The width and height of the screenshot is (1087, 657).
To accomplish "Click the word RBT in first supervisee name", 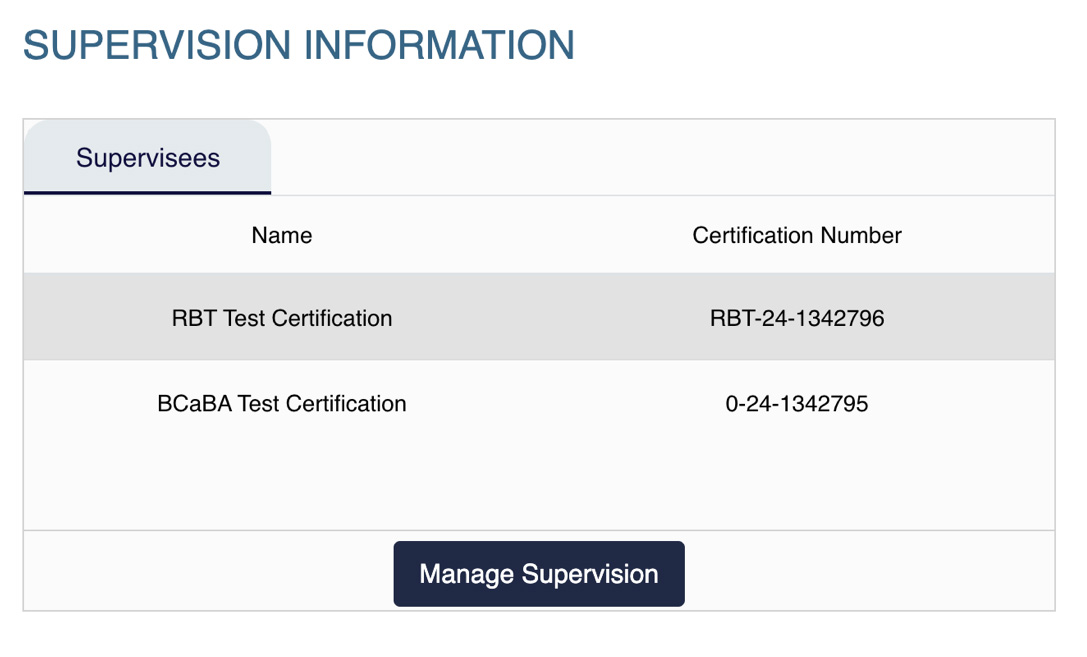I will click(x=194, y=318).
